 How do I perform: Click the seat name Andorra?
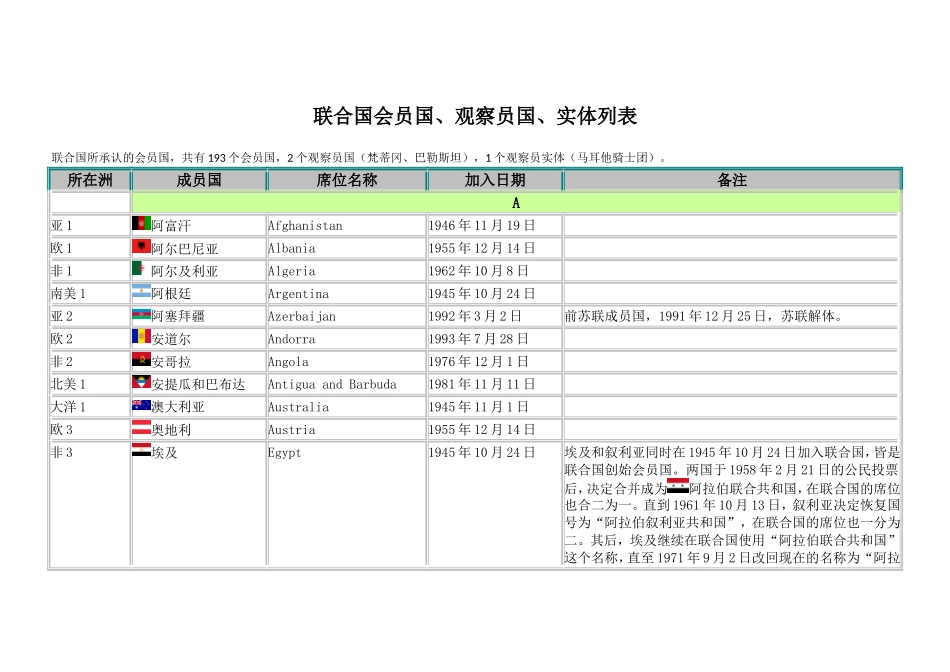point(291,339)
